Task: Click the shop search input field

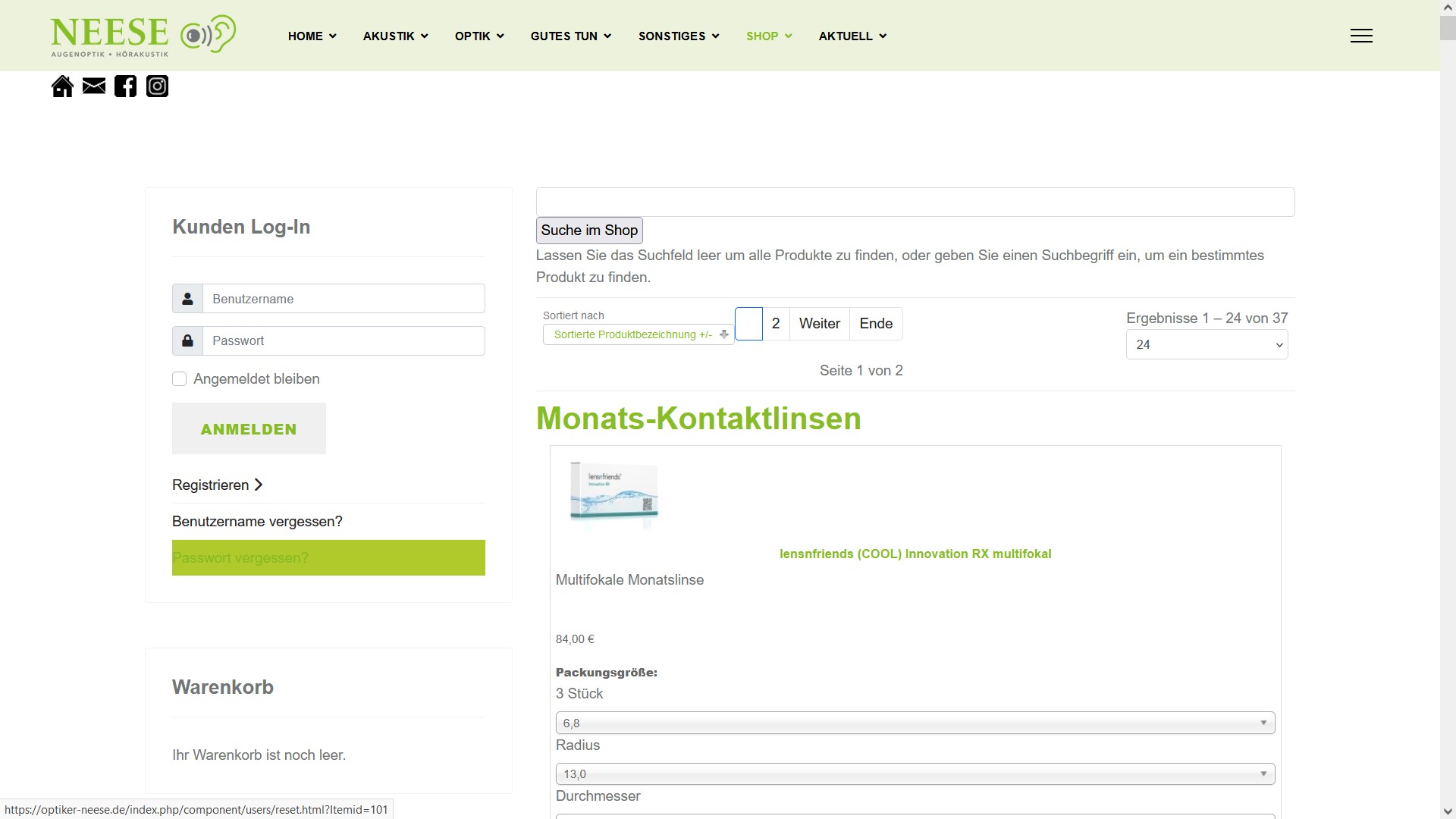Action: pyautogui.click(x=915, y=202)
